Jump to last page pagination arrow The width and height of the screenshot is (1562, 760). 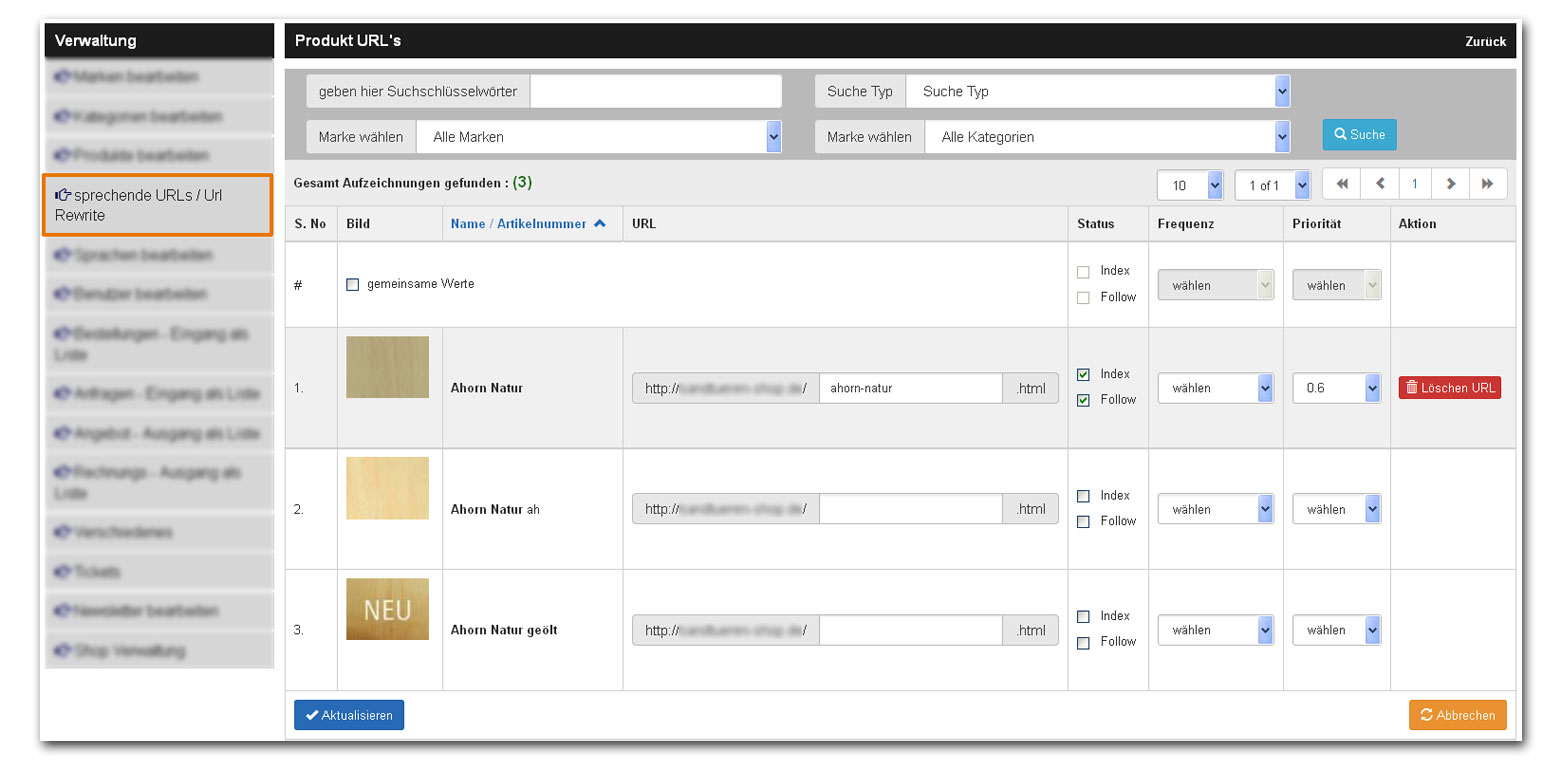pyautogui.click(x=1487, y=184)
